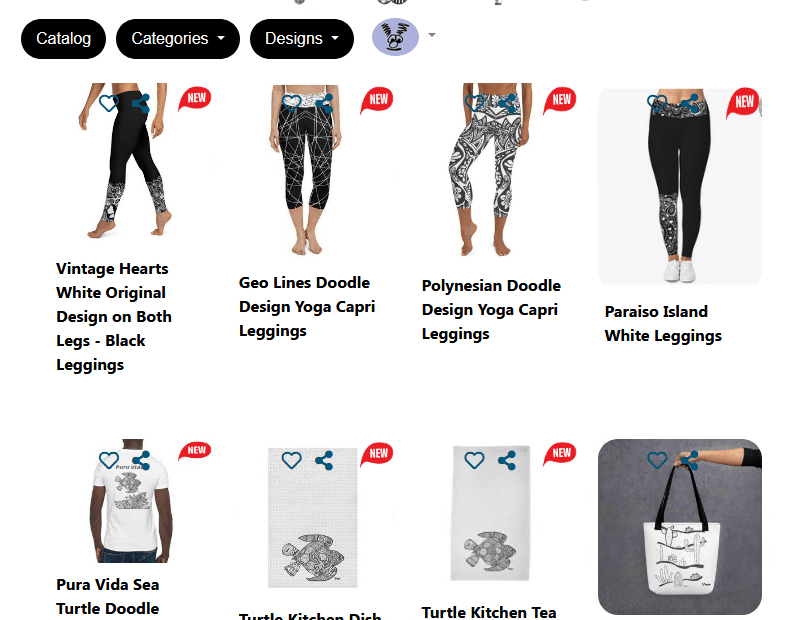The width and height of the screenshot is (803, 620).
Task: Open the Catalog page
Action: tap(64, 39)
